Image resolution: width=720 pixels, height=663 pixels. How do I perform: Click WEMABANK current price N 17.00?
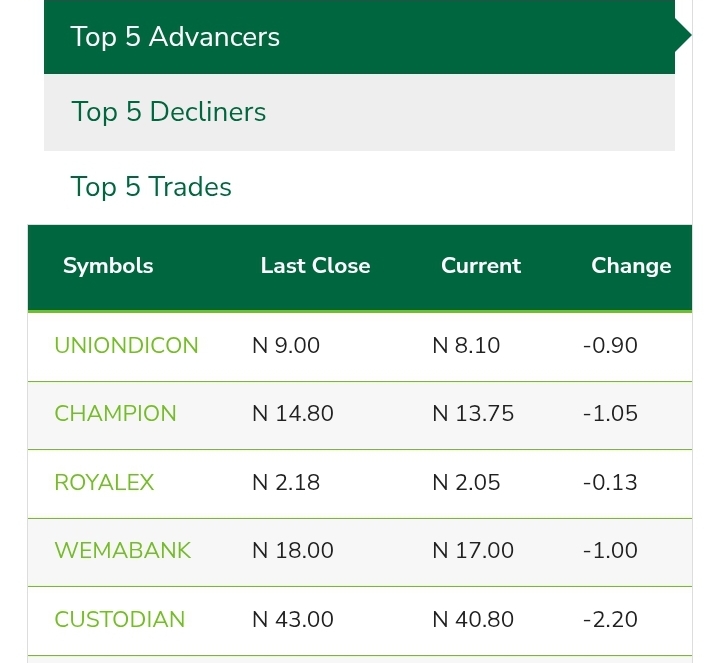click(473, 551)
